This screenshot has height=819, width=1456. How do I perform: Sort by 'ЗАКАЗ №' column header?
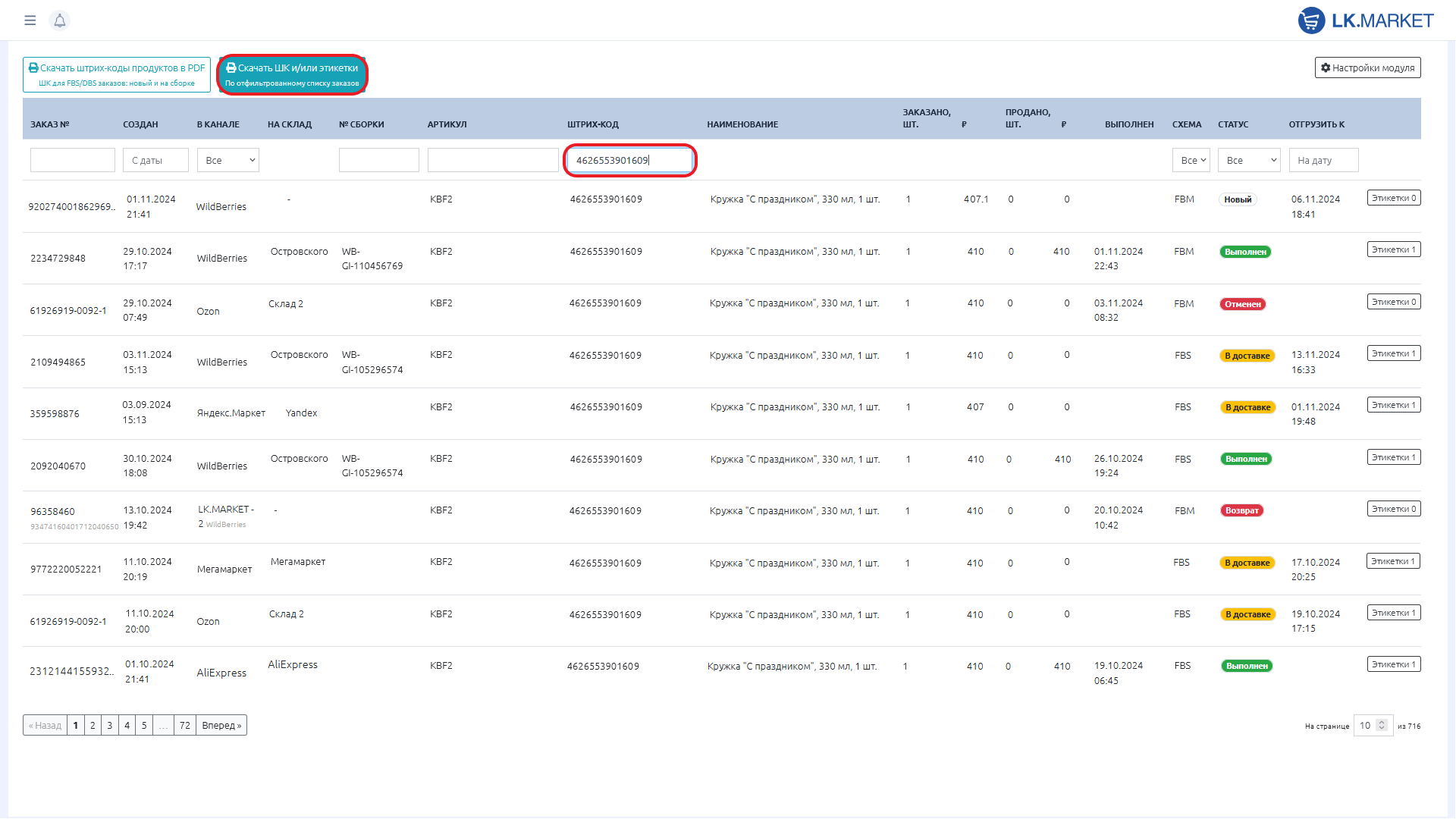coord(50,124)
